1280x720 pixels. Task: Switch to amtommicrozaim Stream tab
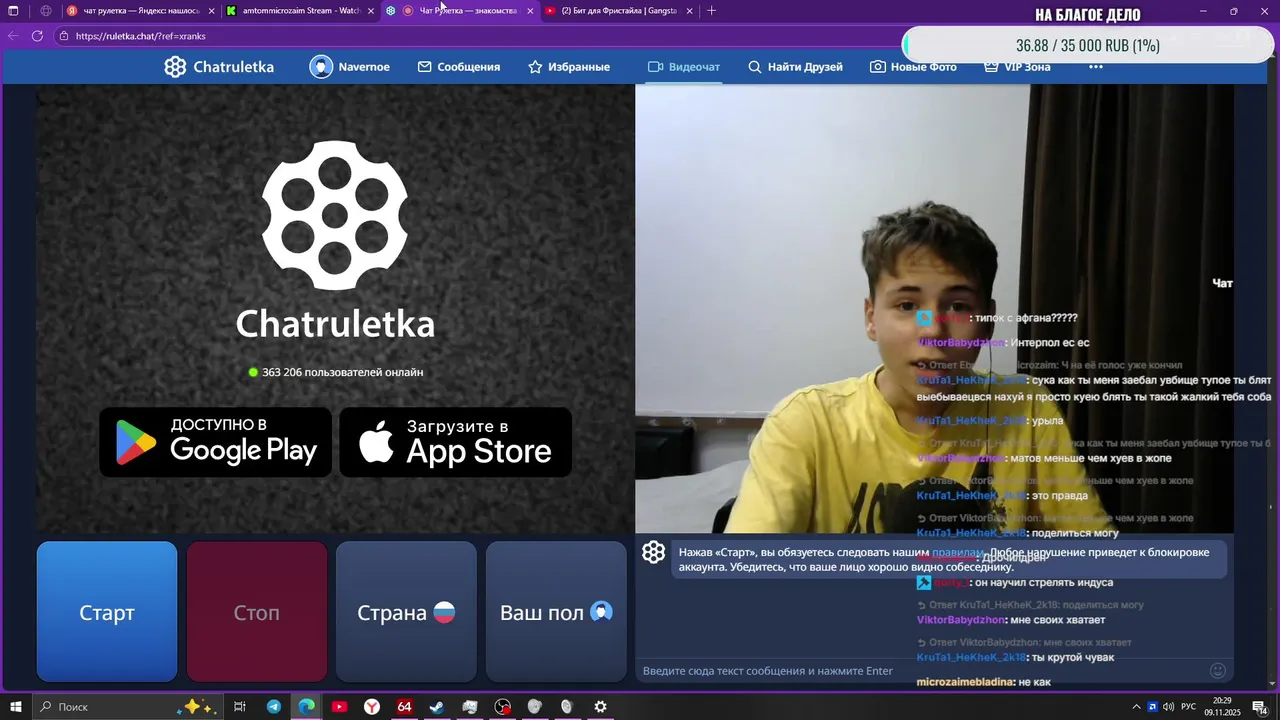tap(300, 11)
